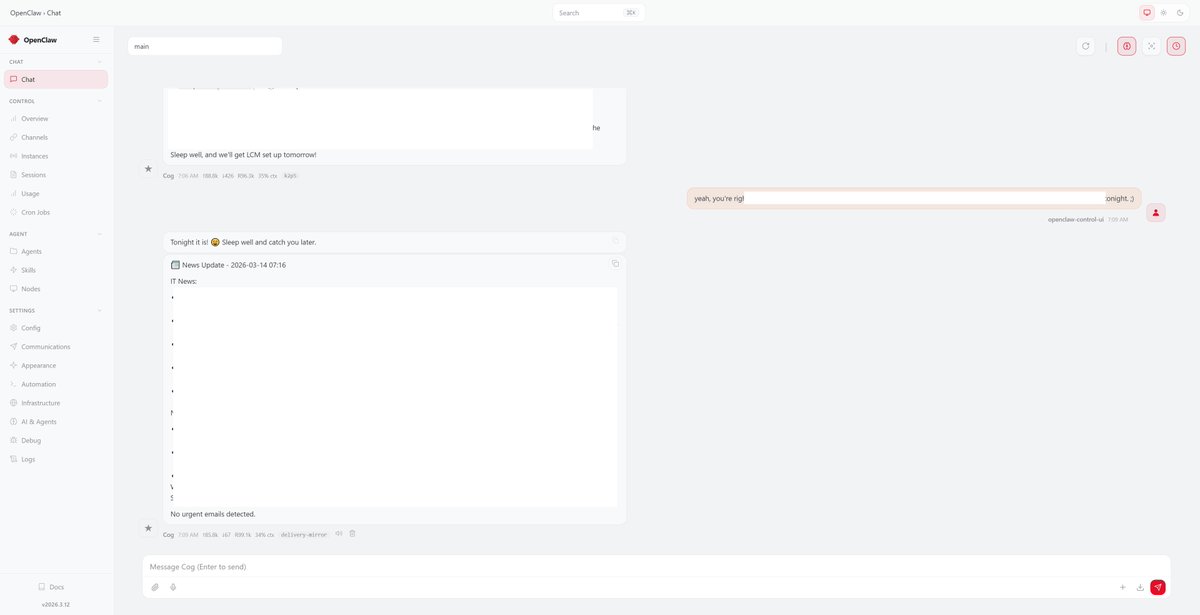Viewport: 1200px width, 615px height.
Task: Focus the Search box
Action: click(599, 13)
